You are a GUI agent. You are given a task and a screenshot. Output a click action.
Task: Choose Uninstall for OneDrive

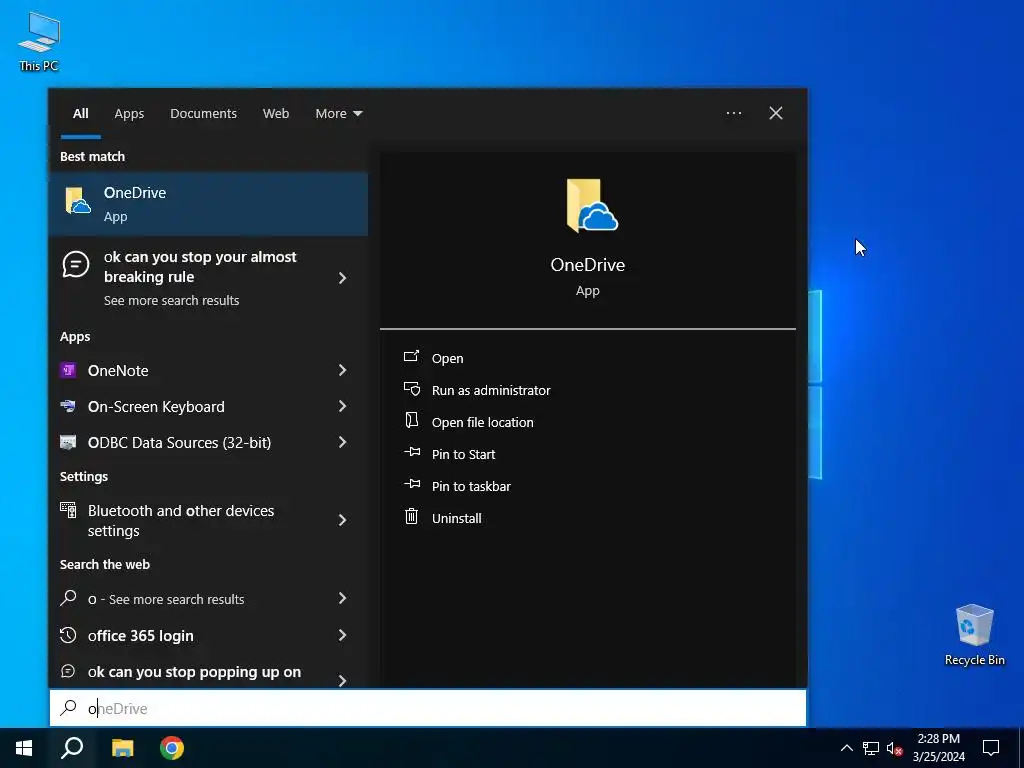click(x=456, y=518)
